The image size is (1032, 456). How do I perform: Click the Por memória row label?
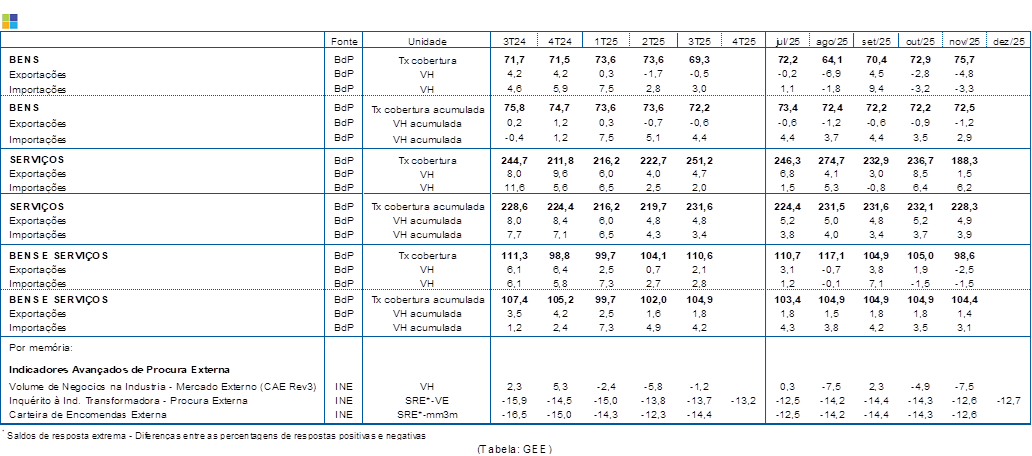40,348
